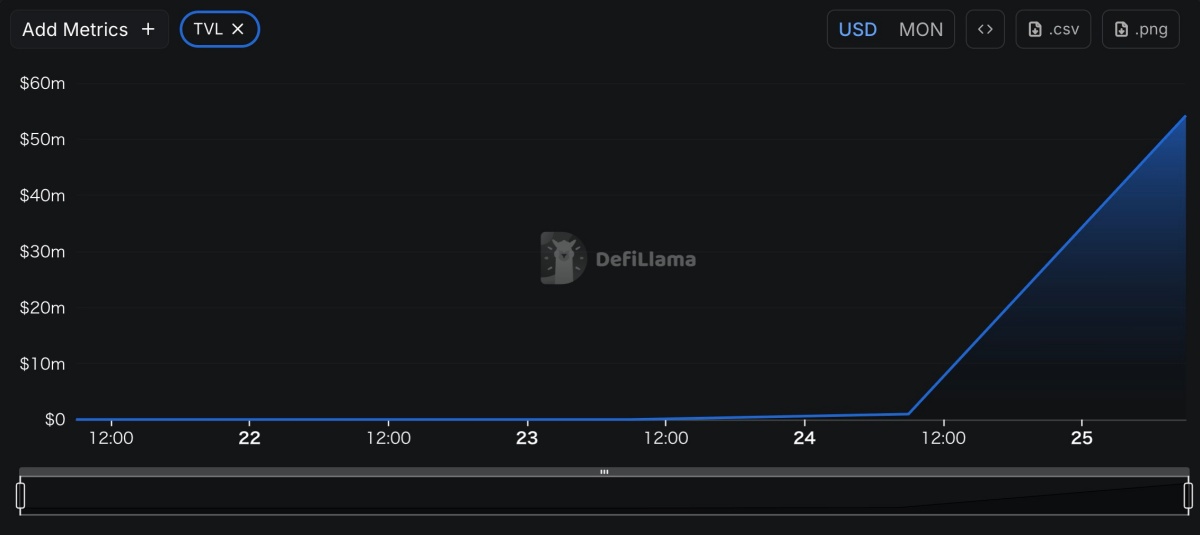Click the $0 label on the y-axis
The height and width of the screenshot is (535, 1200).
[x=54, y=419]
